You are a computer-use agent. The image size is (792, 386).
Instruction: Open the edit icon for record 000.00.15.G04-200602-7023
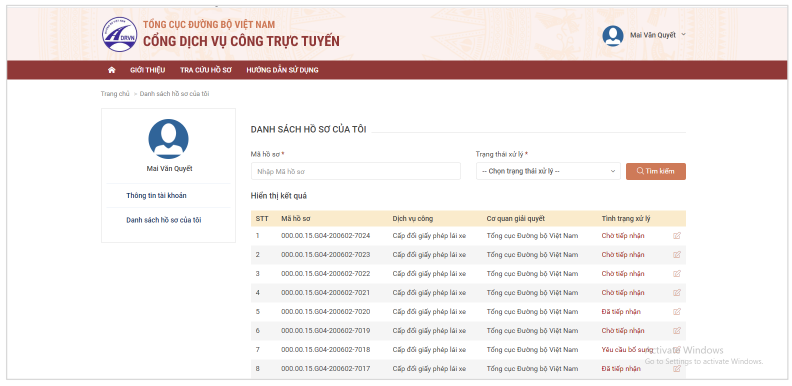click(677, 255)
